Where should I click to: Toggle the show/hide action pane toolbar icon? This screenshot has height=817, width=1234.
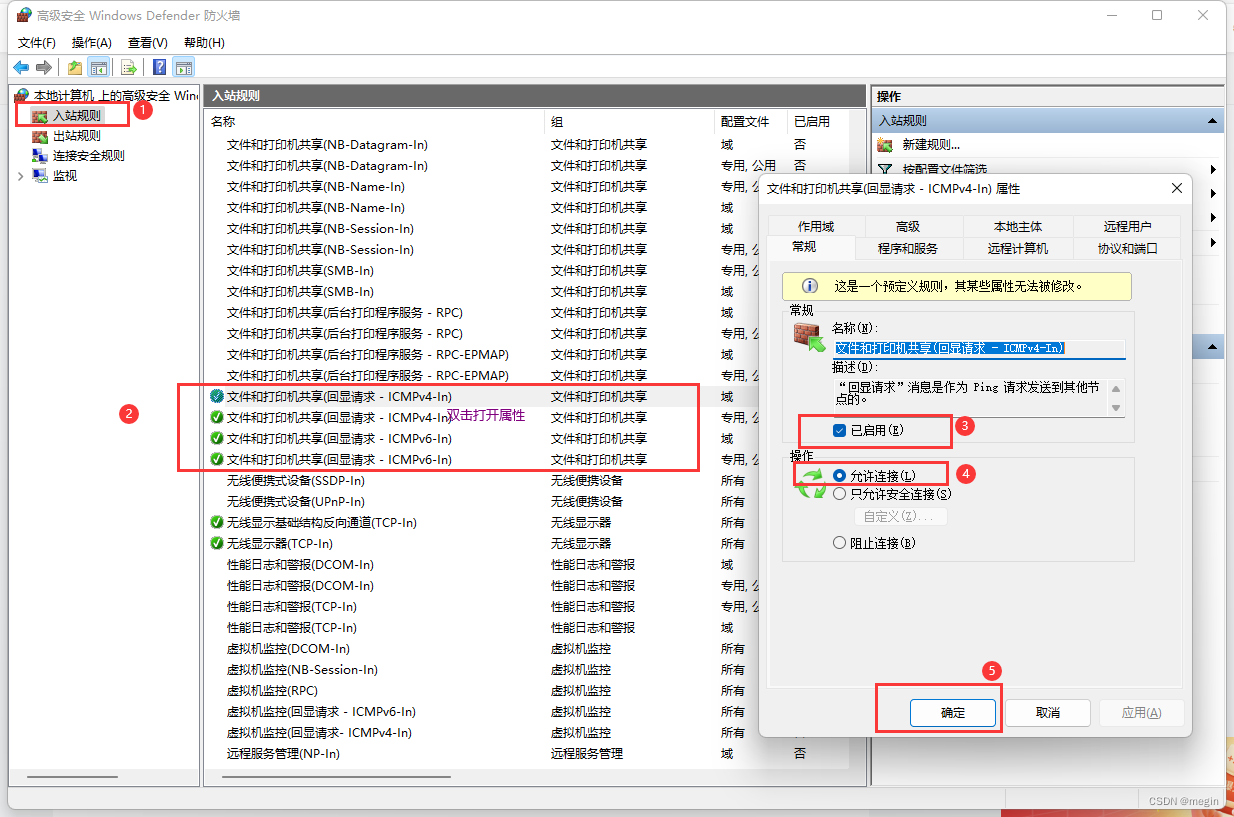[x=183, y=68]
